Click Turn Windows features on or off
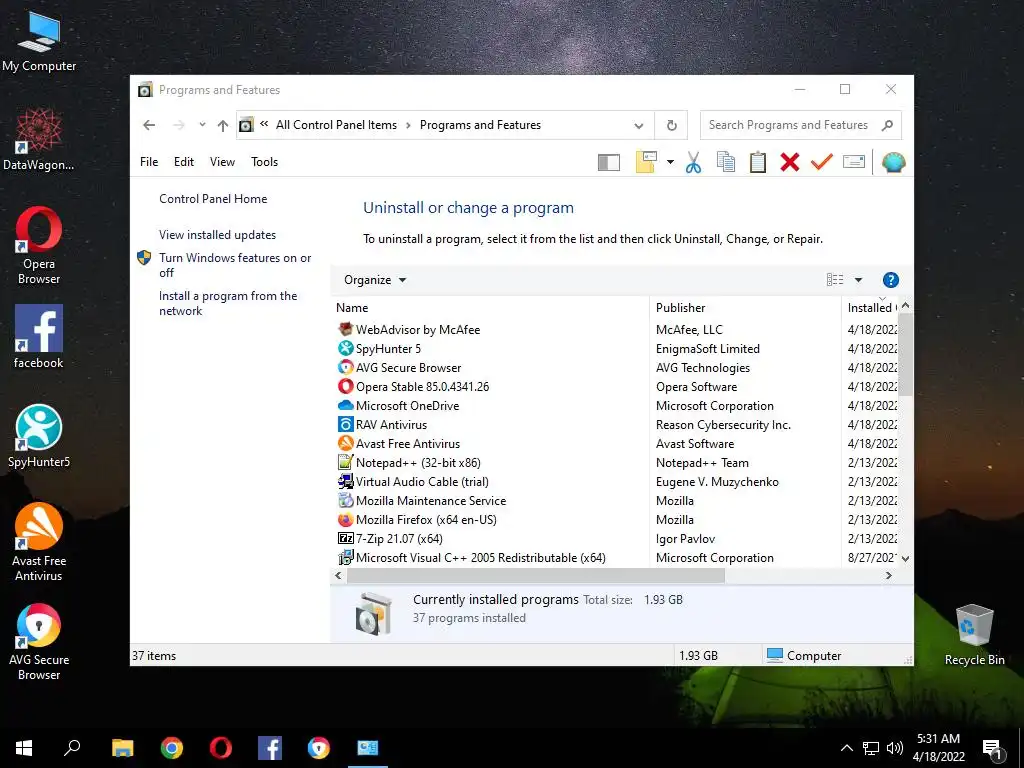The image size is (1024, 768). (x=235, y=265)
